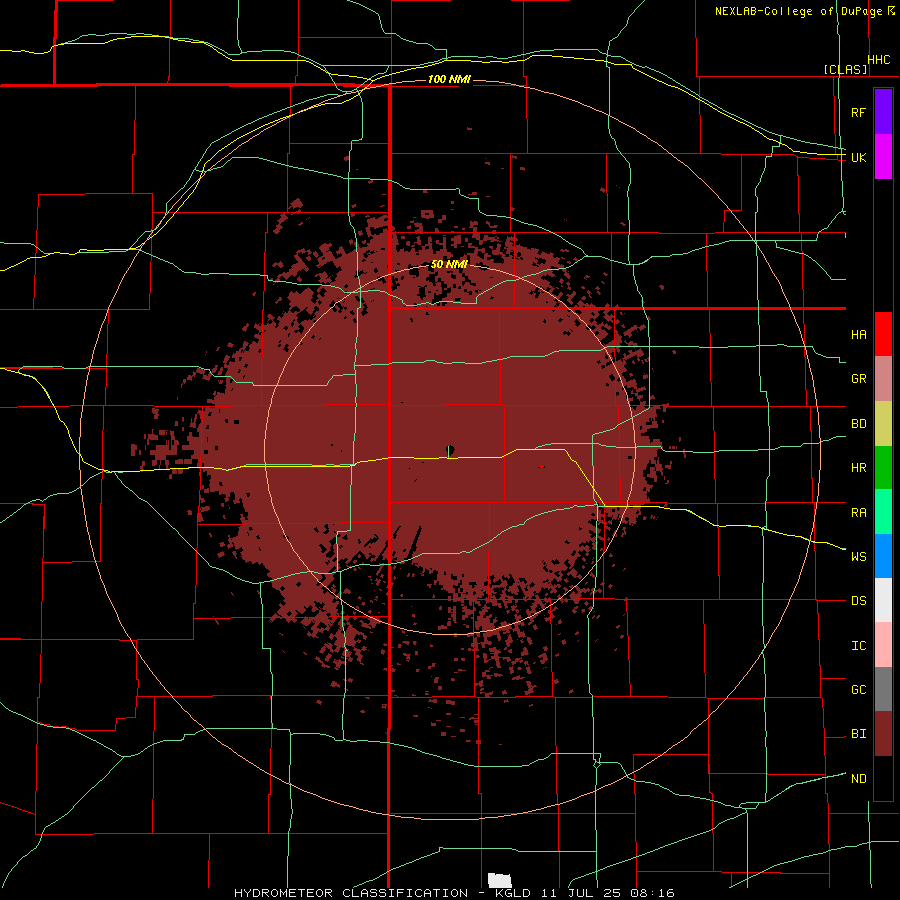Screen dimensions: 900x900
Task: Select the GC legend label
Action: point(858,690)
